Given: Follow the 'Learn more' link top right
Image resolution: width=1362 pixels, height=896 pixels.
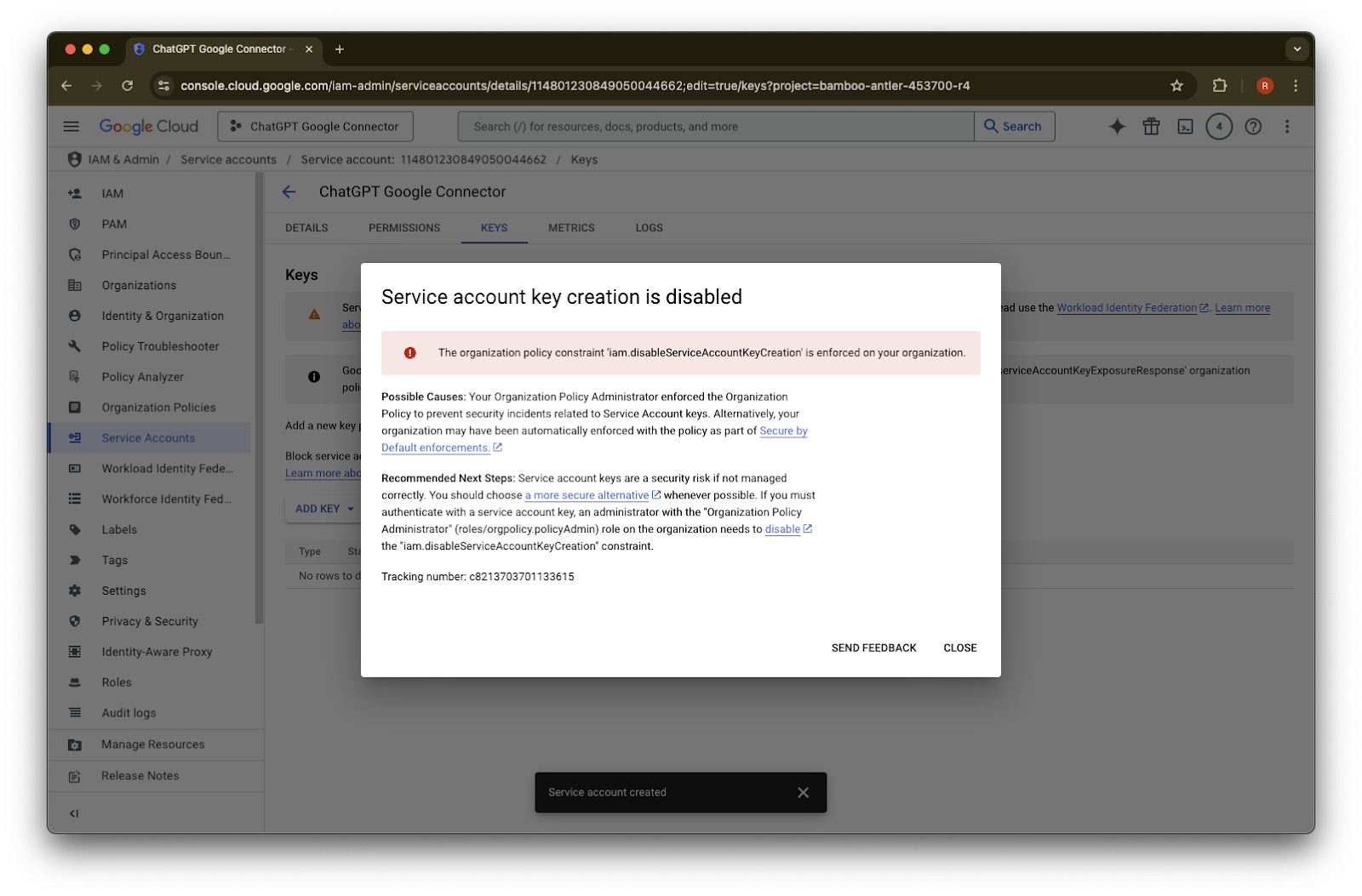Looking at the screenshot, I should coord(1242,308).
